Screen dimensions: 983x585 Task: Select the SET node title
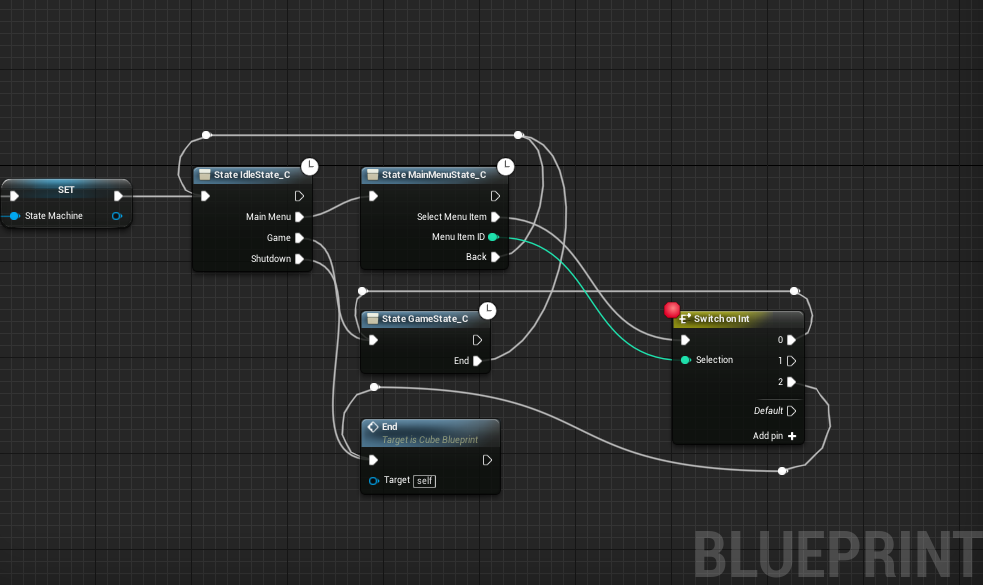tap(66, 189)
